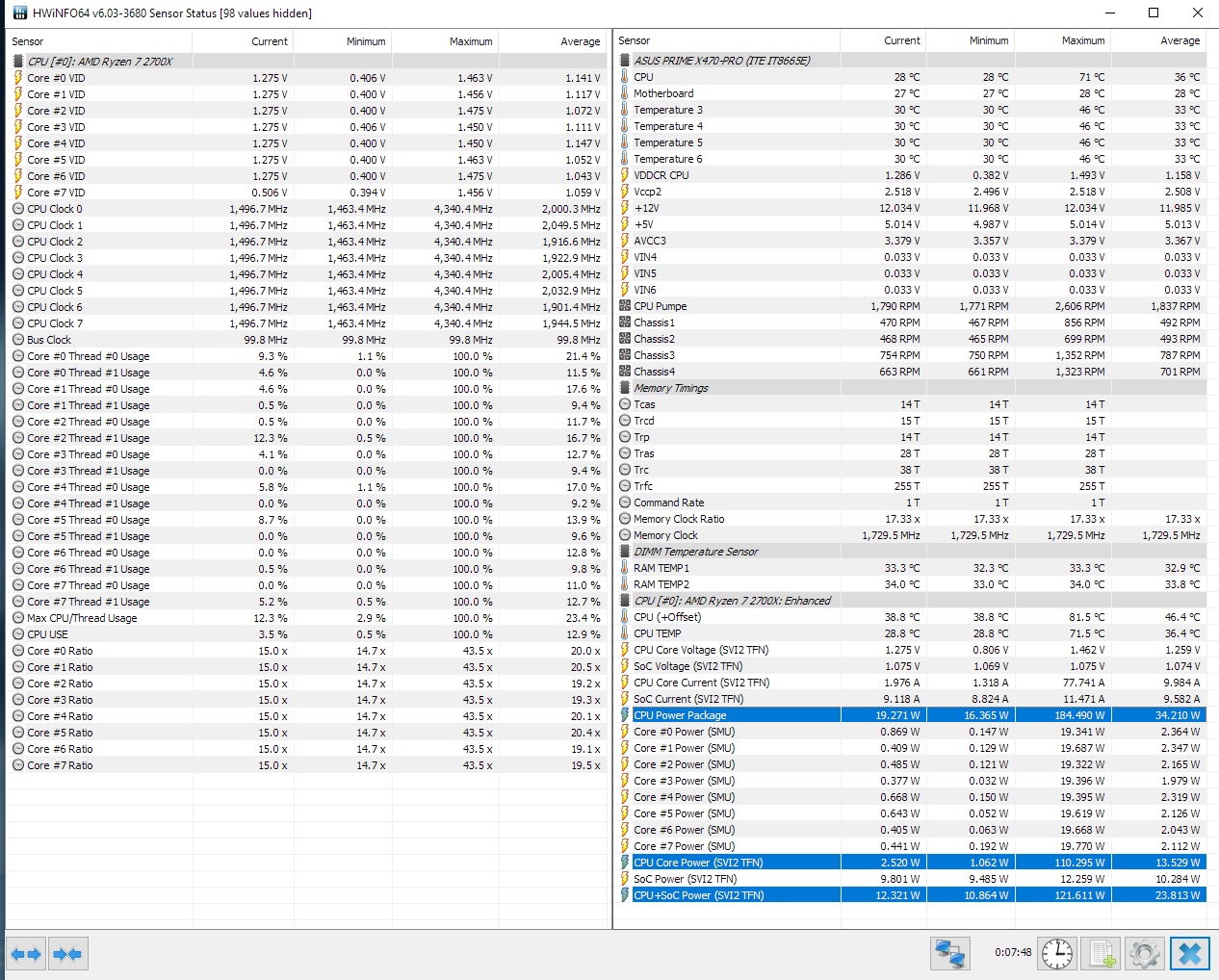Click the thermometer icon beside CPU (+Offset)
1219x980 pixels.
(x=625, y=617)
